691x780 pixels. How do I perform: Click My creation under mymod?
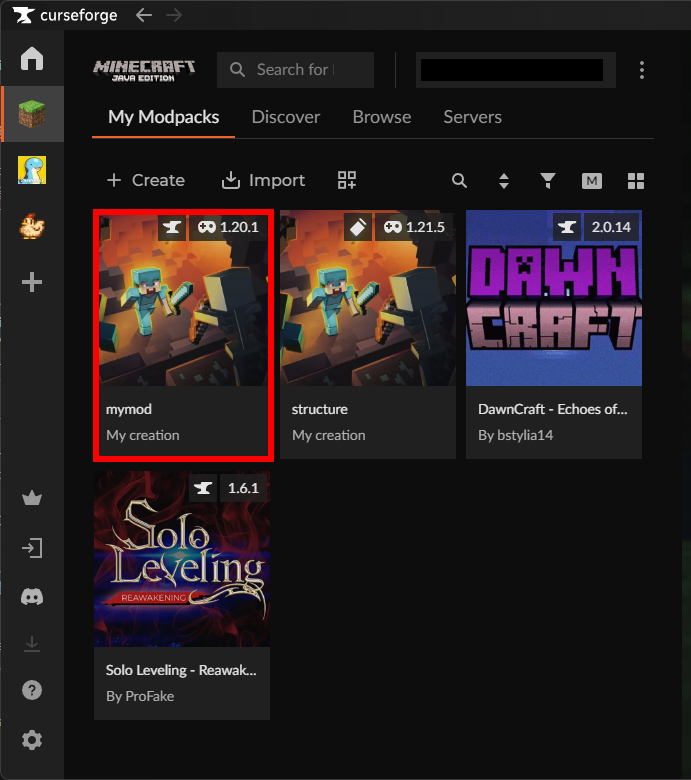(143, 435)
